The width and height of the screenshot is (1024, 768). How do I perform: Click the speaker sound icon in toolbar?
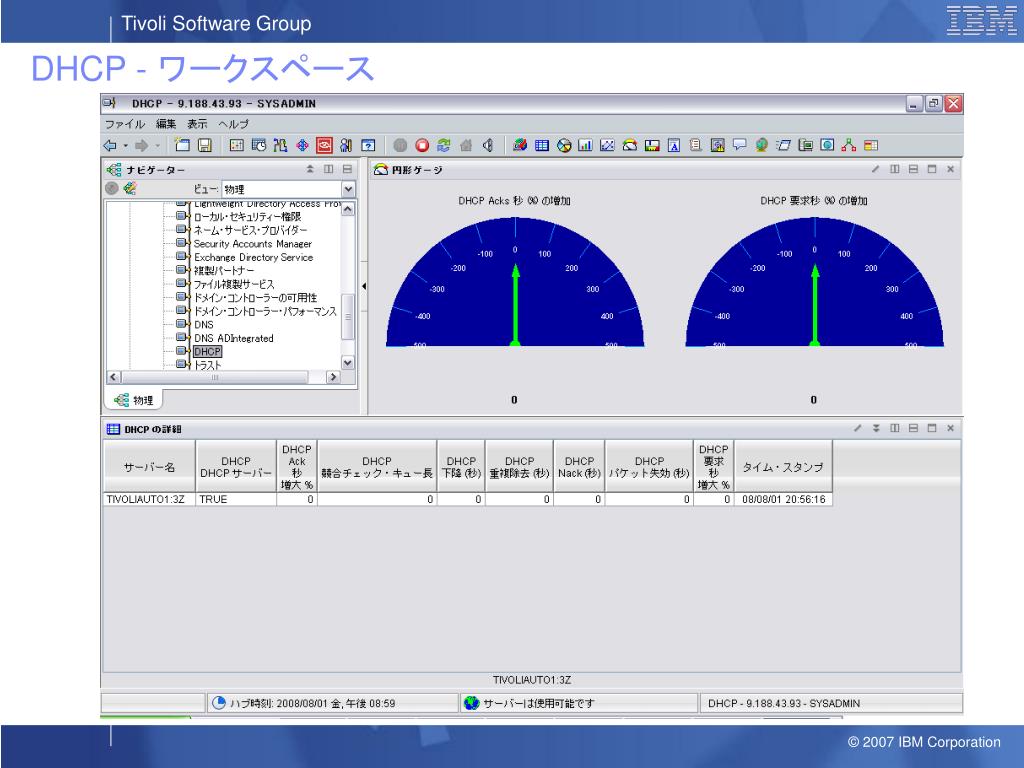488,146
